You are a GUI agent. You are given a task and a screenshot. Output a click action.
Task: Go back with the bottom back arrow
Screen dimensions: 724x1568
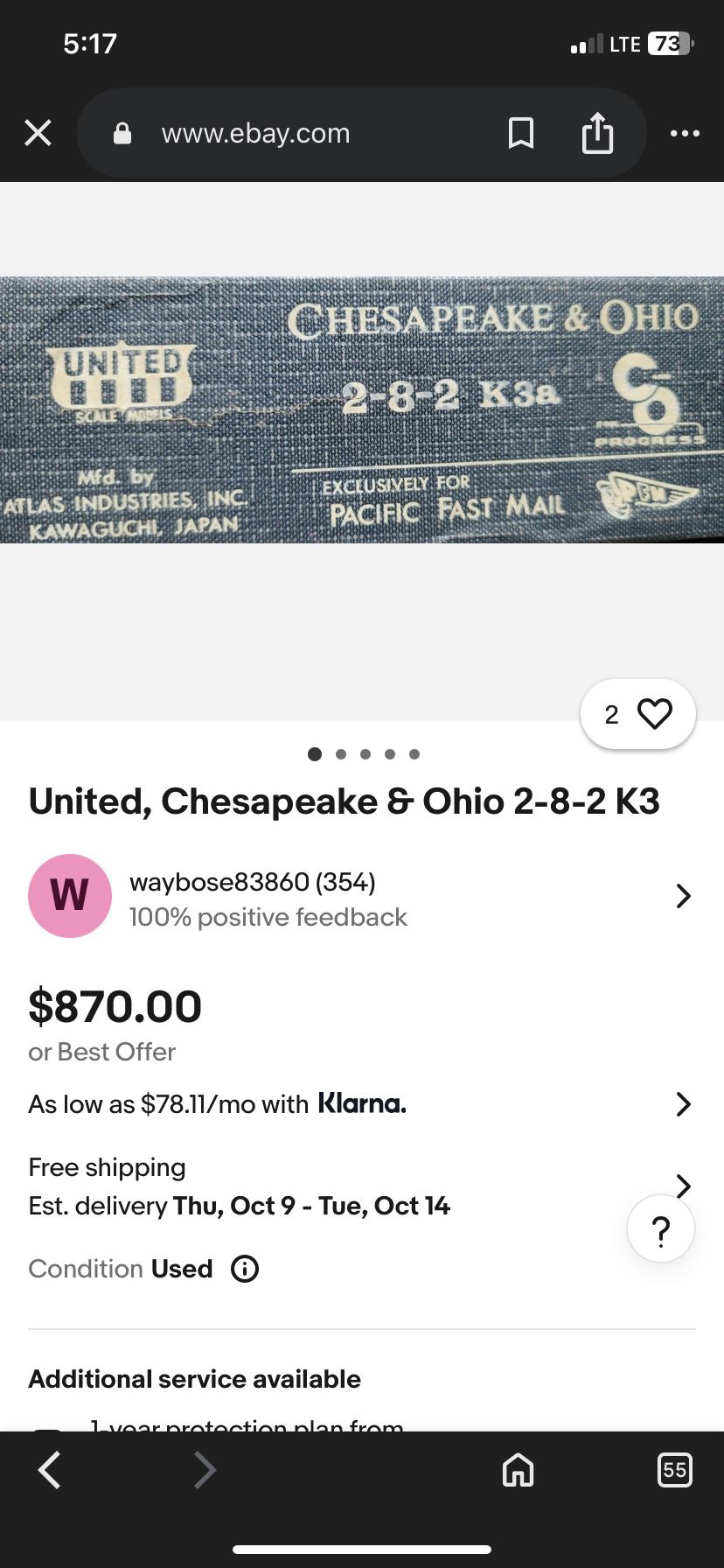click(51, 1470)
